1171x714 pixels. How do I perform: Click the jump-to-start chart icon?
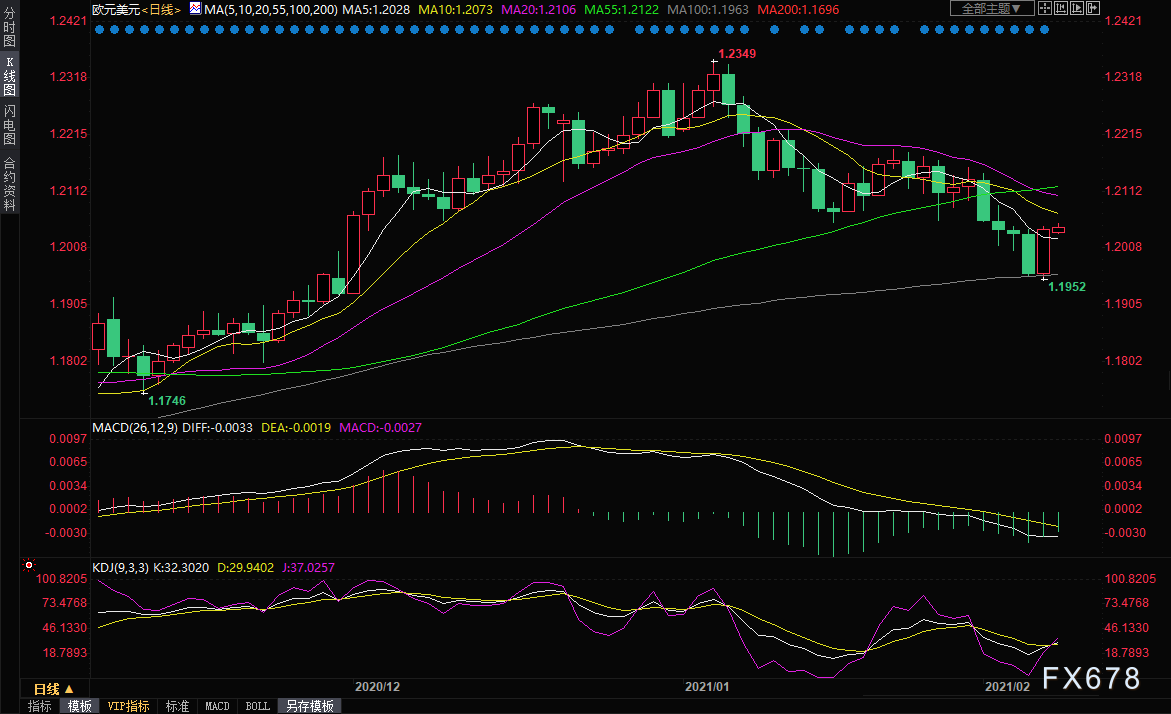[1060, 8]
